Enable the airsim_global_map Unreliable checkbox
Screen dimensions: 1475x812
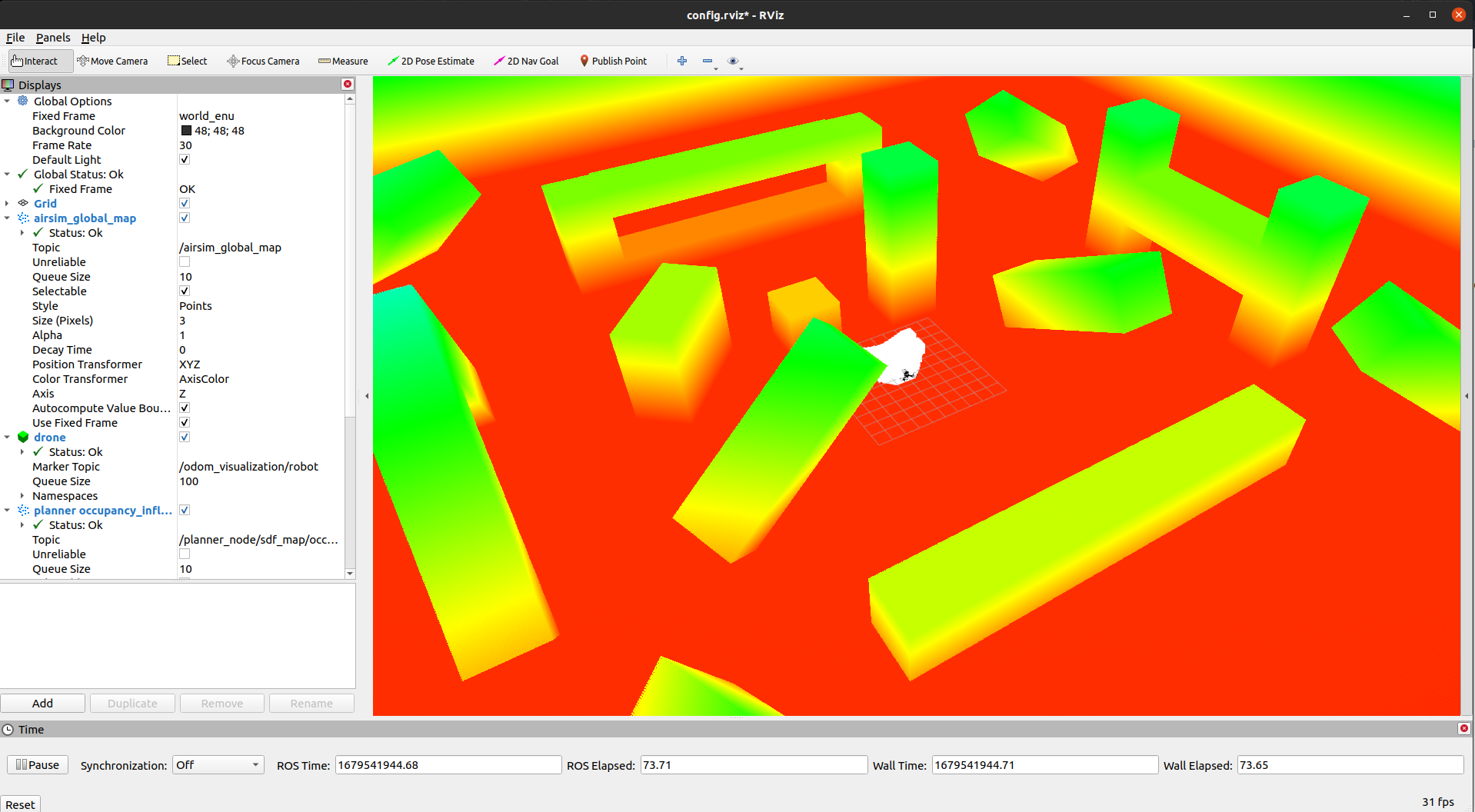pyautogui.click(x=185, y=261)
